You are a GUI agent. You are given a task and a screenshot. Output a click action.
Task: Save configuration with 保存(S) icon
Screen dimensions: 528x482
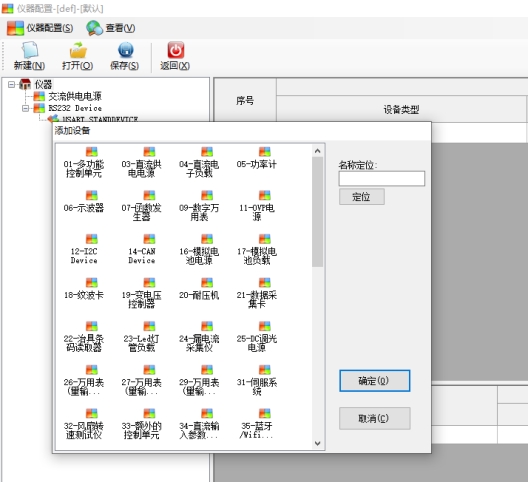tap(126, 51)
